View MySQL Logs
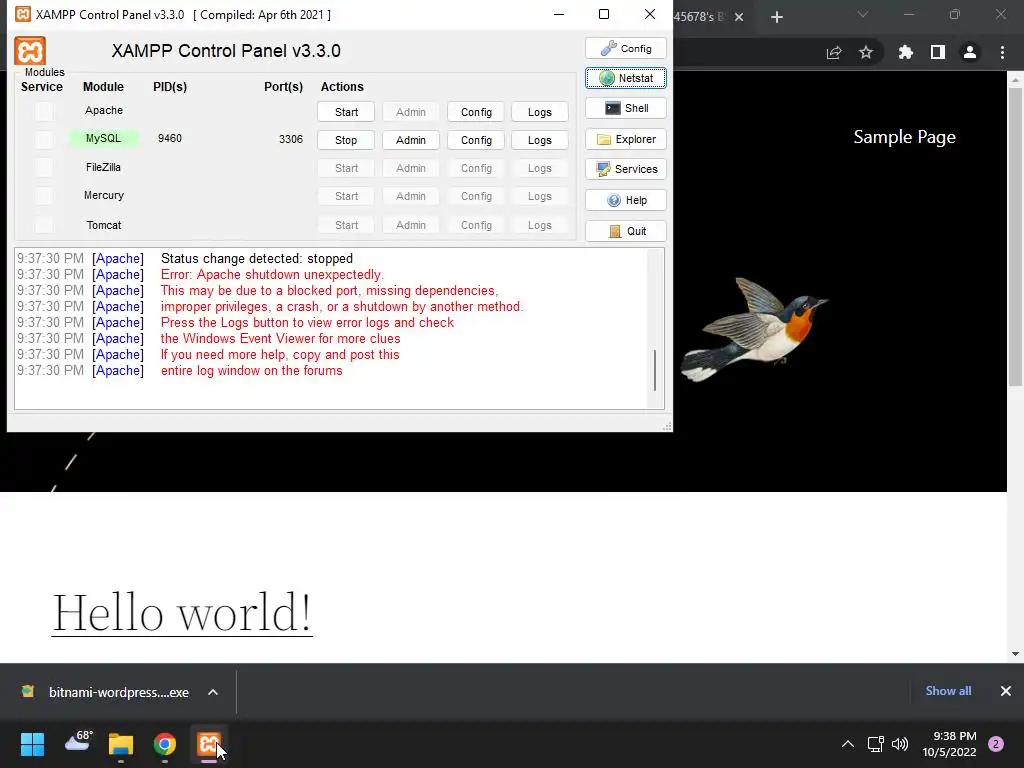The image size is (1024, 768). coord(539,140)
